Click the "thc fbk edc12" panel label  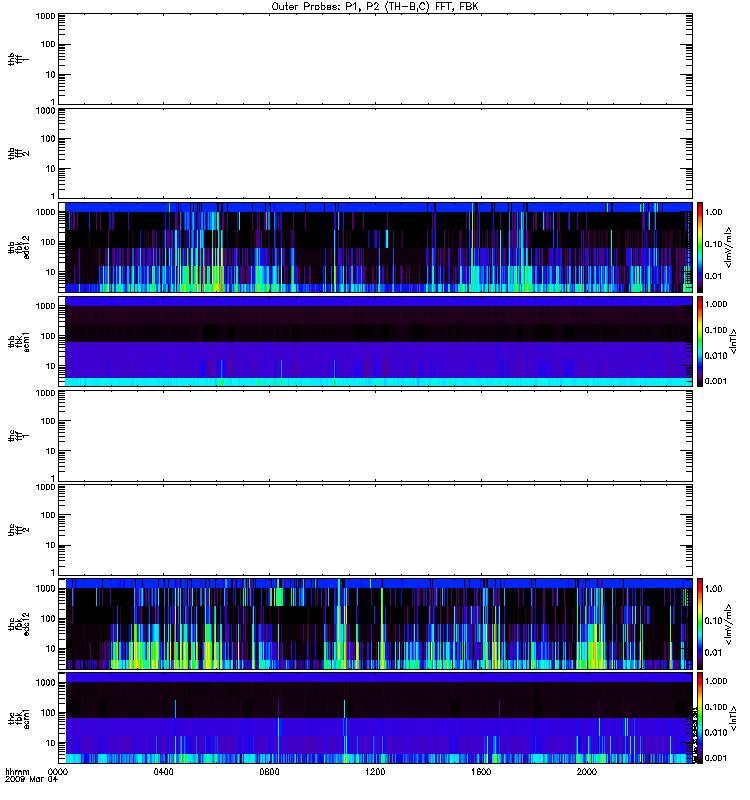click(x=19, y=624)
